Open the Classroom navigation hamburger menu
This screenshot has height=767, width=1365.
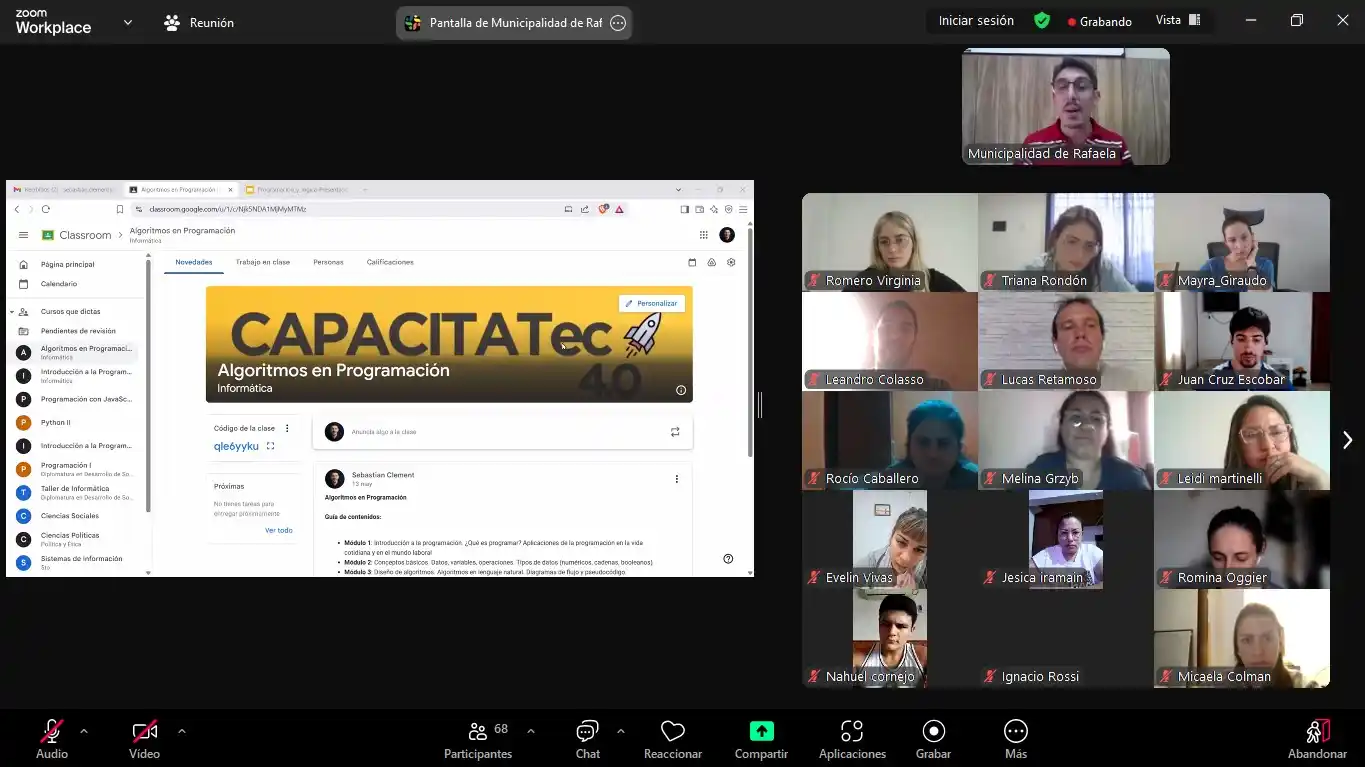pos(22,234)
